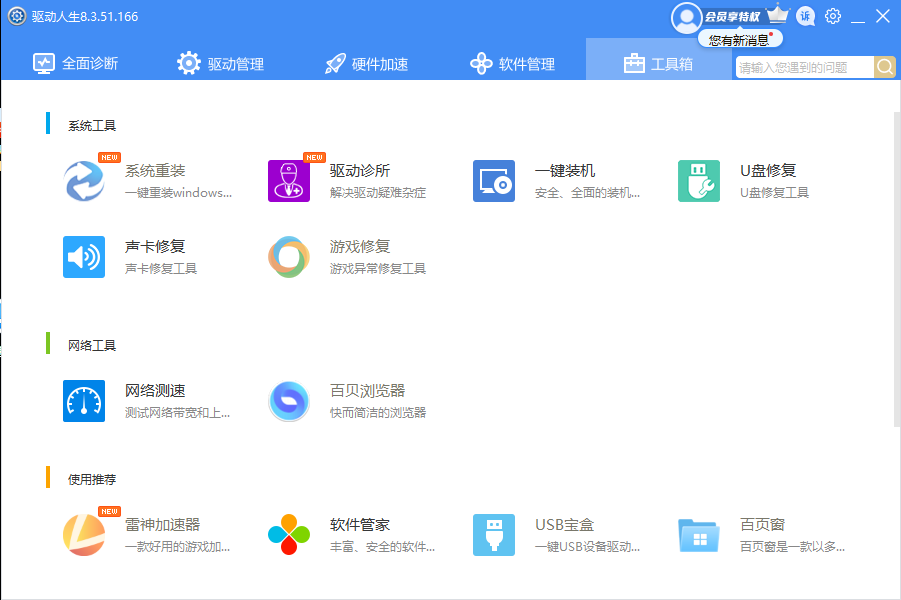This screenshot has width=901, height=600.
Task: Switch to the 驱动管理 tab
Action: [221, 63]
